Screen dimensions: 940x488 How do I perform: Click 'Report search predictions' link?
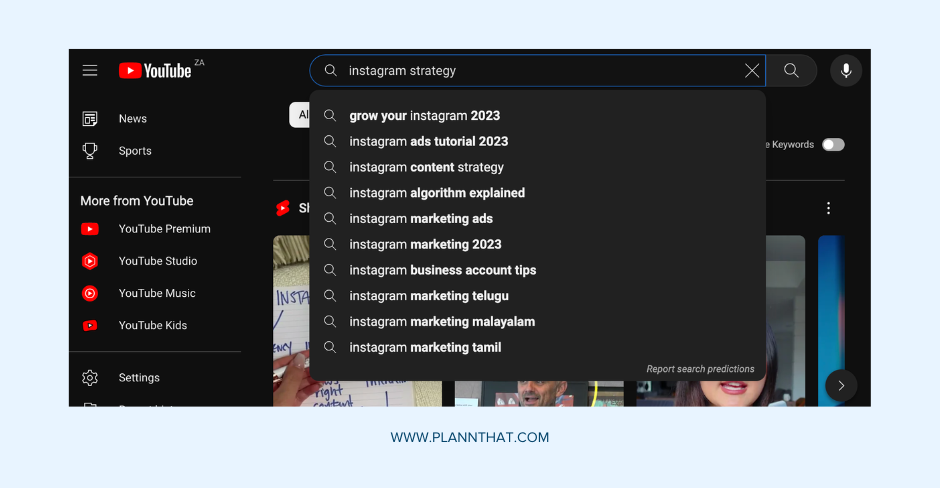700,369
